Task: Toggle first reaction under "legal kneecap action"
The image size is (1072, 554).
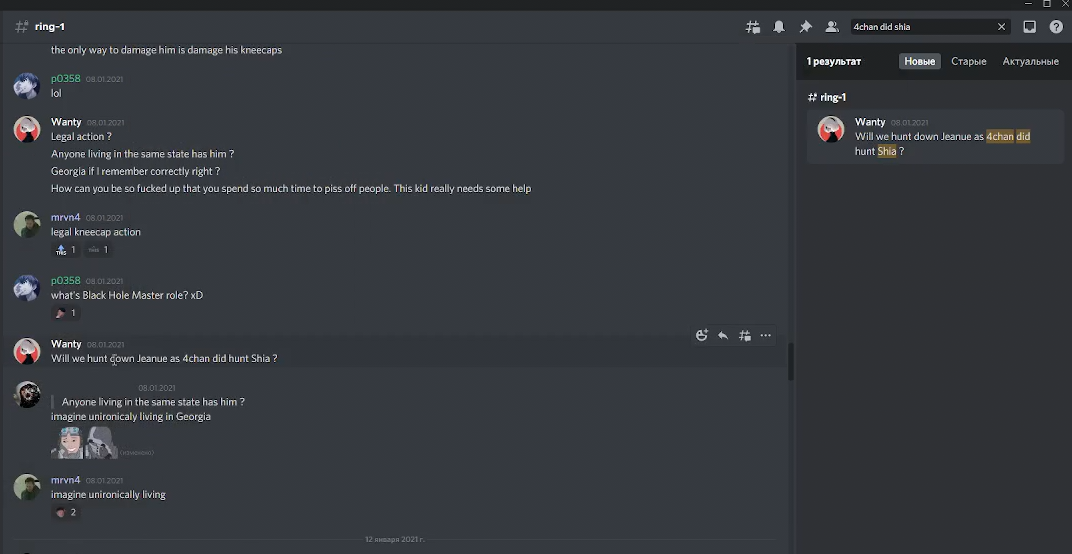Action: point(67,250)
